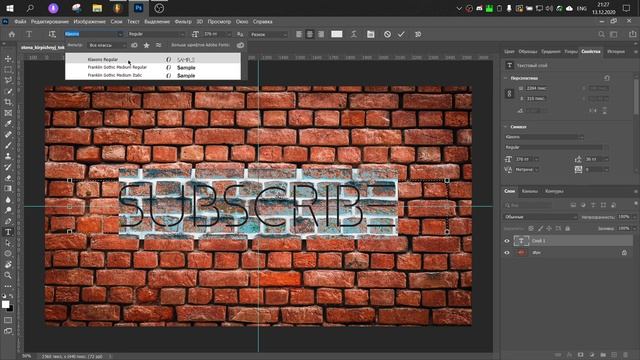The width and height of the screenshot is (640, 360).
Task: Open the Окно menu
Action: click(x=242, y=22)
